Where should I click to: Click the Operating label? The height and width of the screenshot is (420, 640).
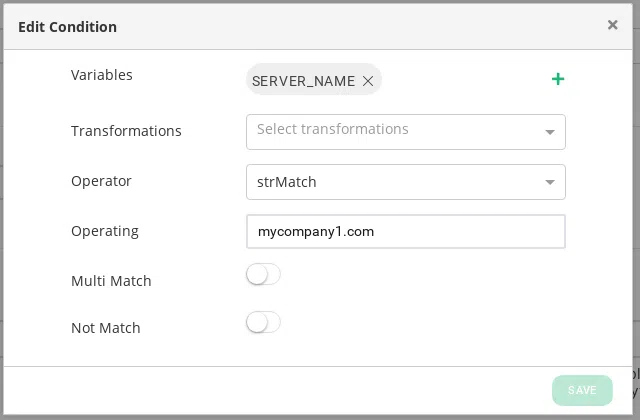(x=105, y=231)
